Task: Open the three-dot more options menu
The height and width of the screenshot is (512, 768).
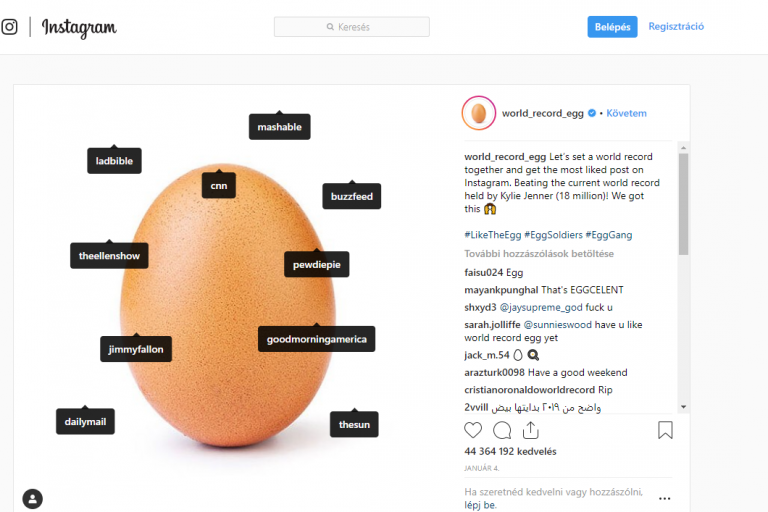Action: point(664,498)
